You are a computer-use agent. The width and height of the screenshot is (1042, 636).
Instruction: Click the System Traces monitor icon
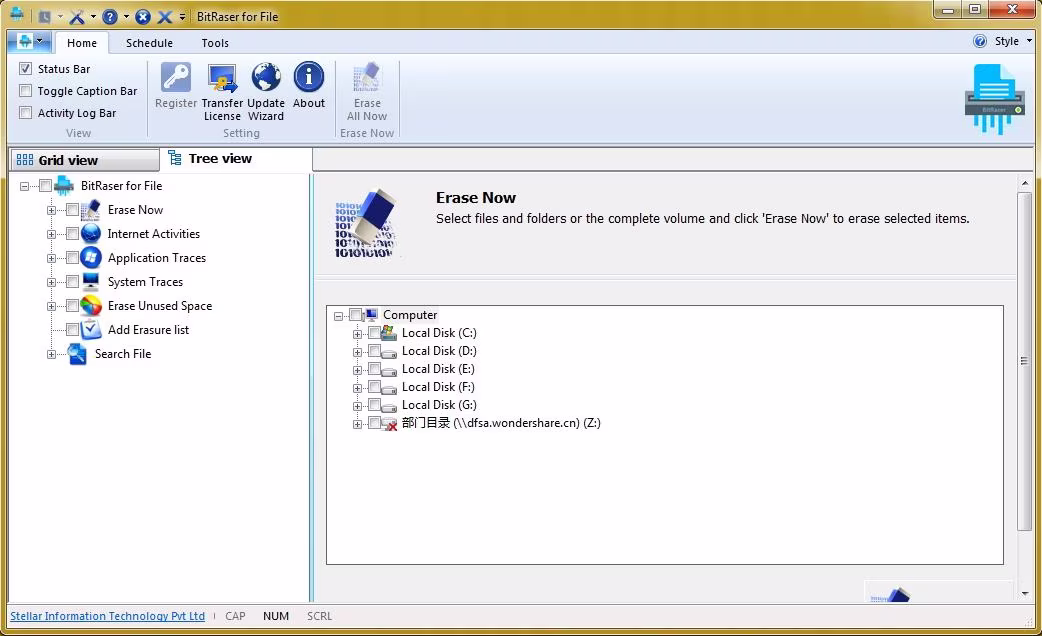pyautogui.click(x=90, y=282)
